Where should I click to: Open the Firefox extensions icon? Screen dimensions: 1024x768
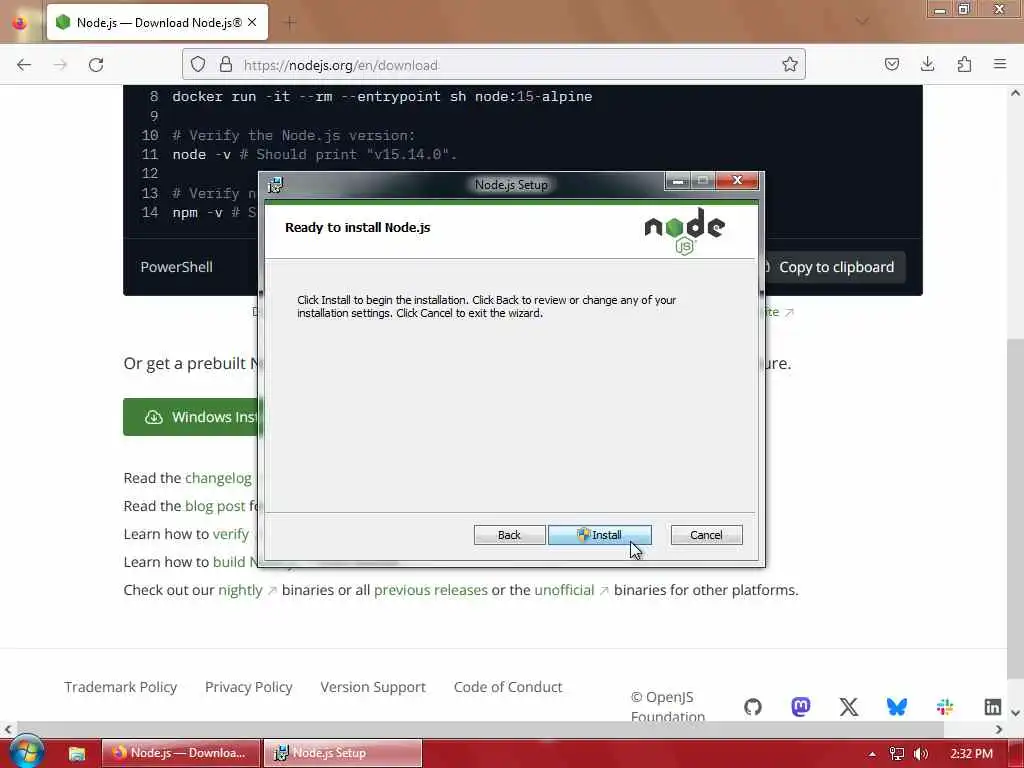point(964,65)
